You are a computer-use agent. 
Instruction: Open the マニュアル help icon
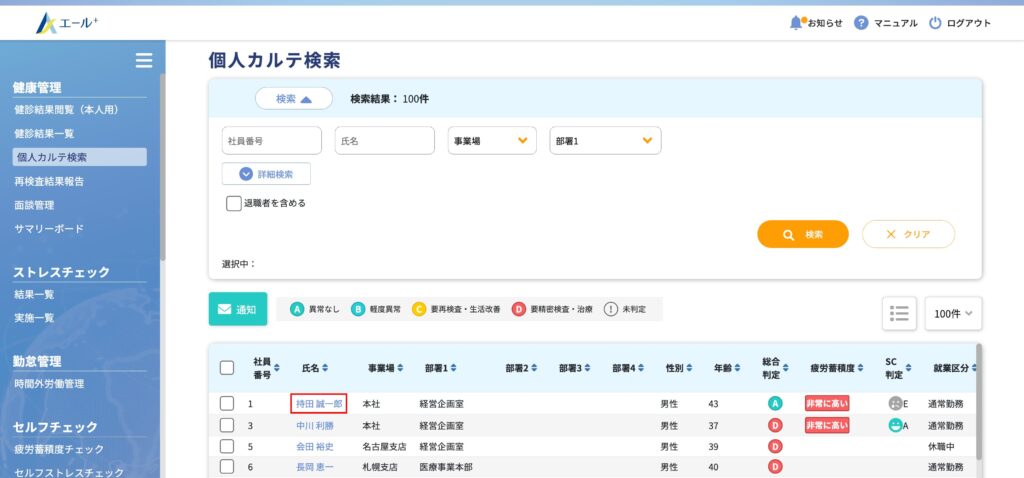click(x=860, y=22)
